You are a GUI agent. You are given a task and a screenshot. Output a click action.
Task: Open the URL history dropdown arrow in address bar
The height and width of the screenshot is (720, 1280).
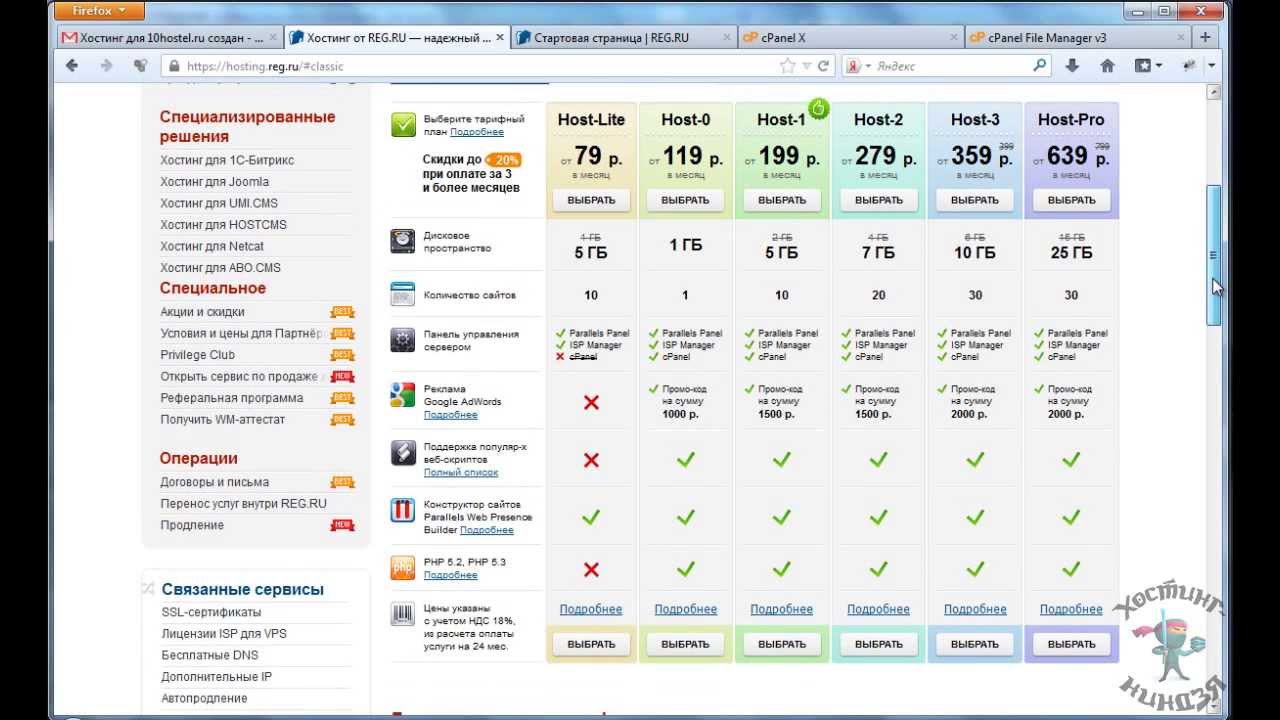[806, 66]
